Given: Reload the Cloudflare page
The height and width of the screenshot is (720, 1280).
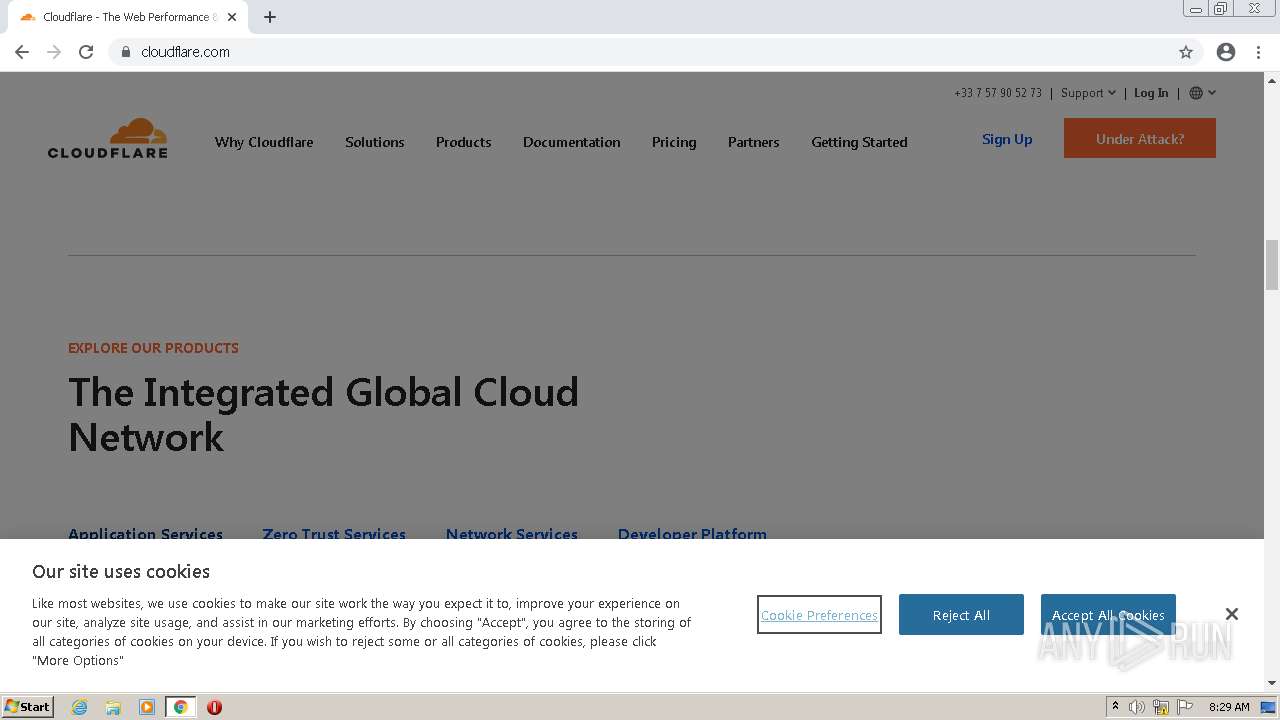Looking at the screenshot, I should [x=86, y=52].
